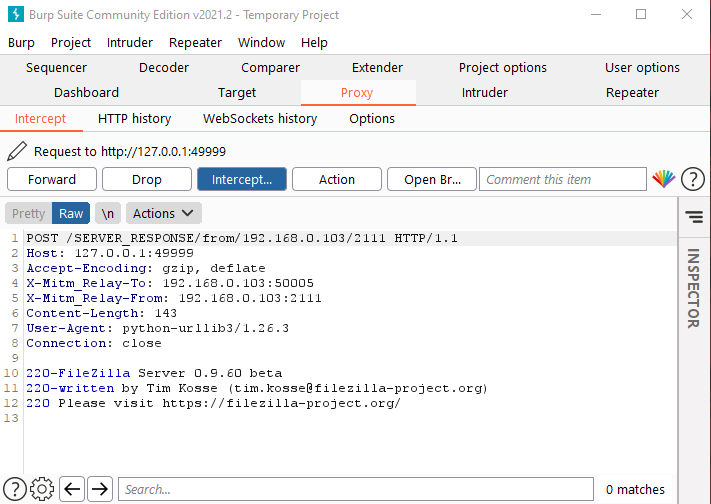The height and width of the screenshot is (504, 711).
Task: Click the User-Agent header line
Action: coord(157,328)
